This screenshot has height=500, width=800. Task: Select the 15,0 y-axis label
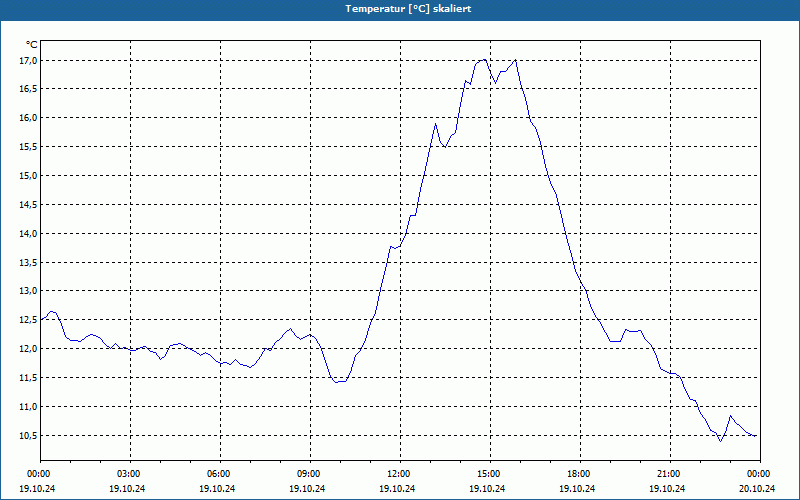coord(29,176)
